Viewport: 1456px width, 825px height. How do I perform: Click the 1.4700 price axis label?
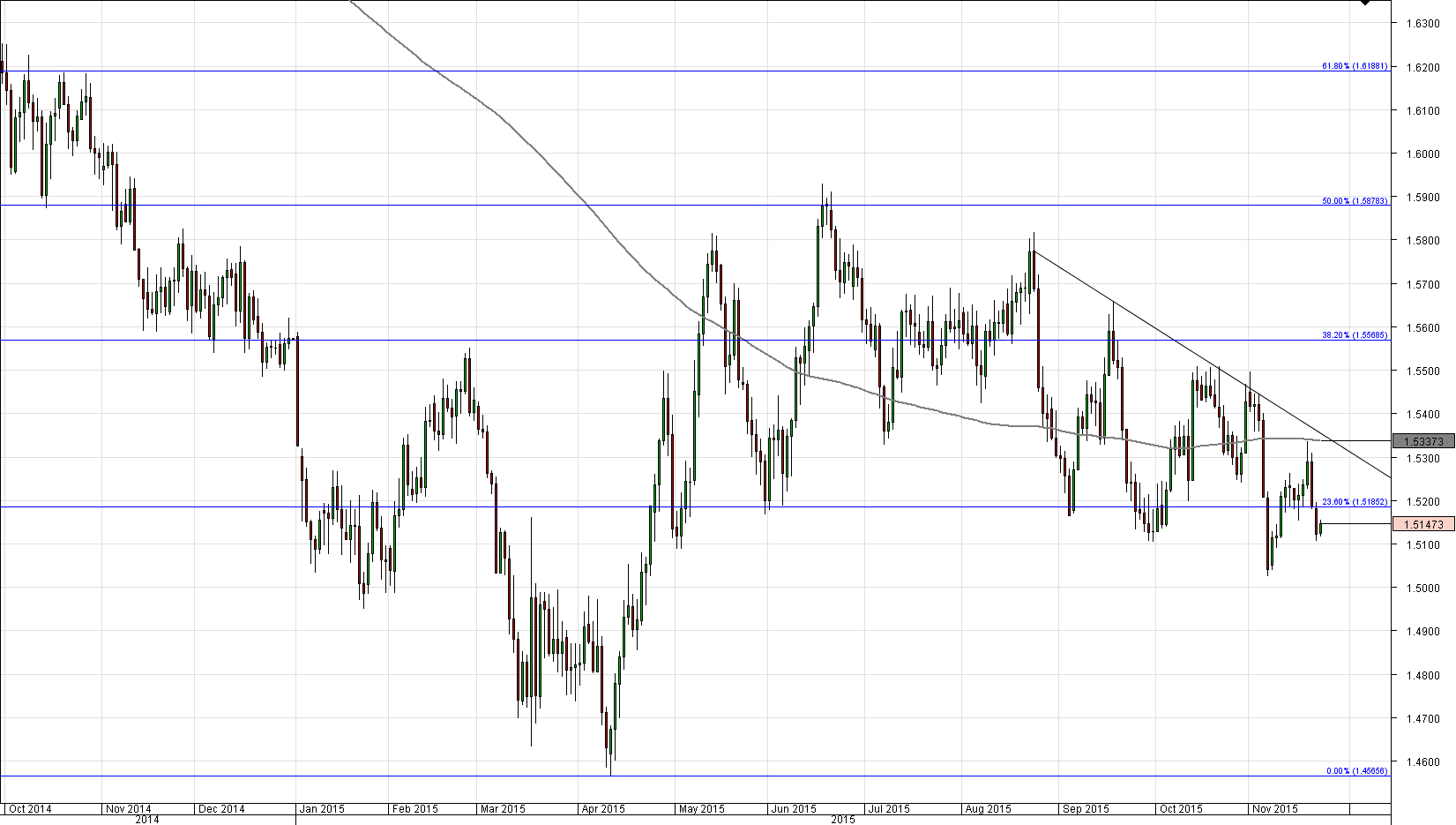coord(1422,719)
